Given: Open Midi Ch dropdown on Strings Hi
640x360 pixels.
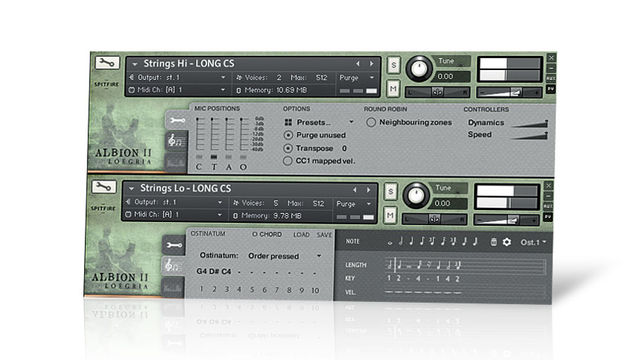Looking at the screenshot, I should tap(223, 89).
